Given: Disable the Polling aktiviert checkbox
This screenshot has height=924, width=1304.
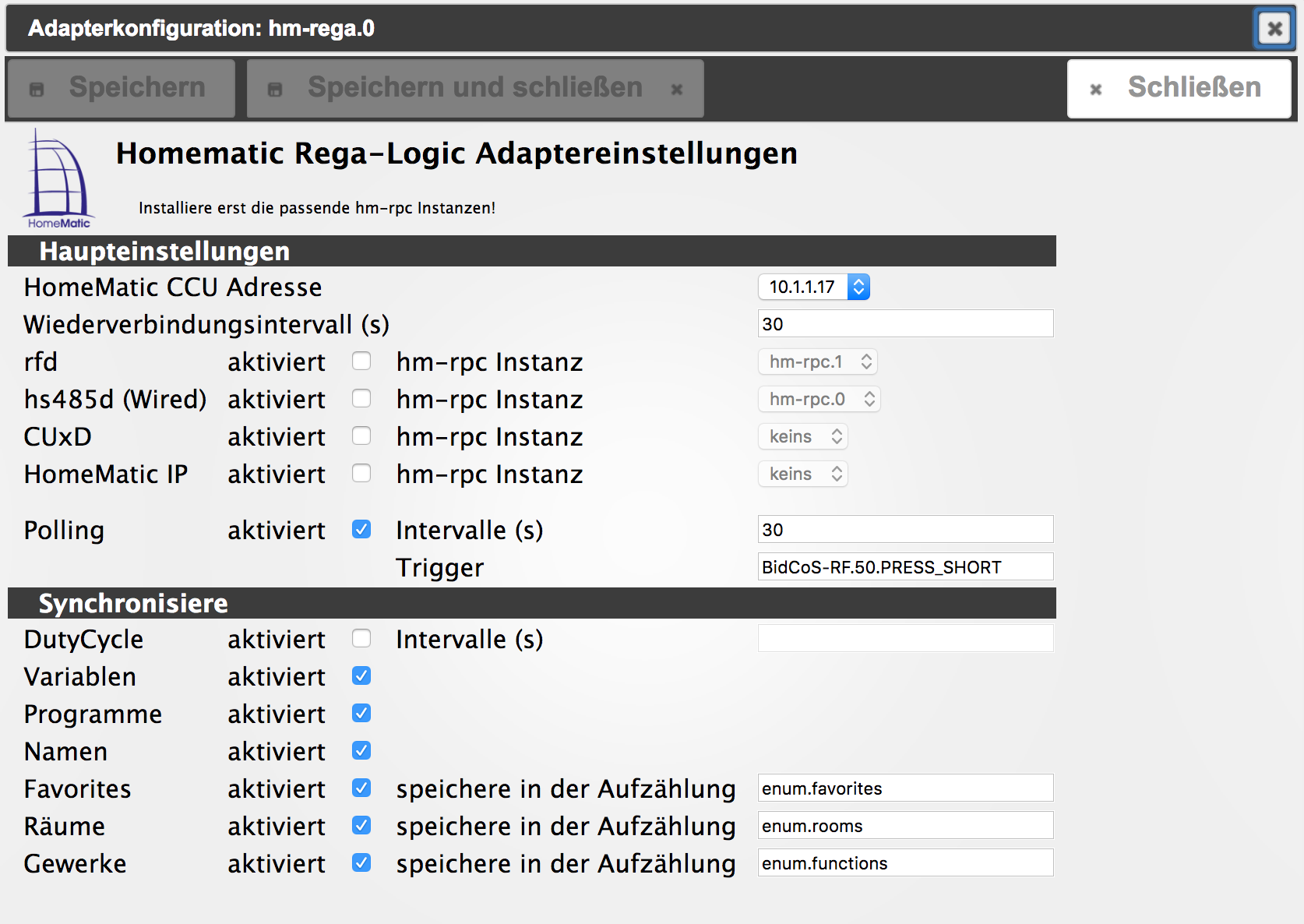Looking at the screenshot, I should pyautogui.click(x=361, y=529).
